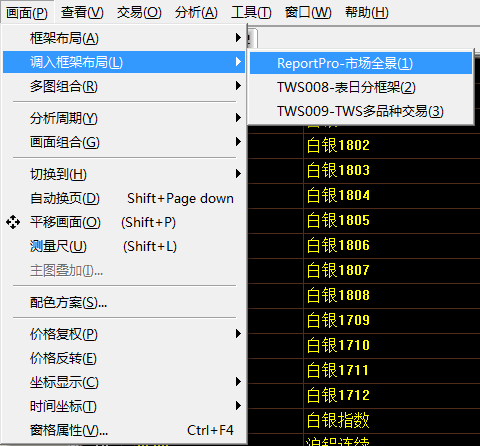
Task: Click submenu arrow beside 时间坐标(T)
Action: [x=238, y=405]
